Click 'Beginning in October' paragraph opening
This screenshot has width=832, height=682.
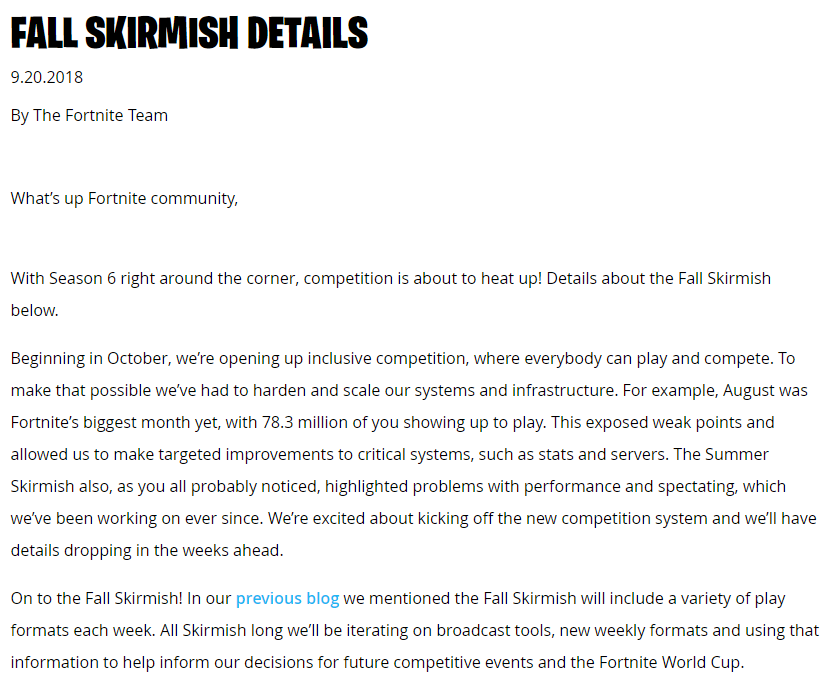tap(89, 359)
